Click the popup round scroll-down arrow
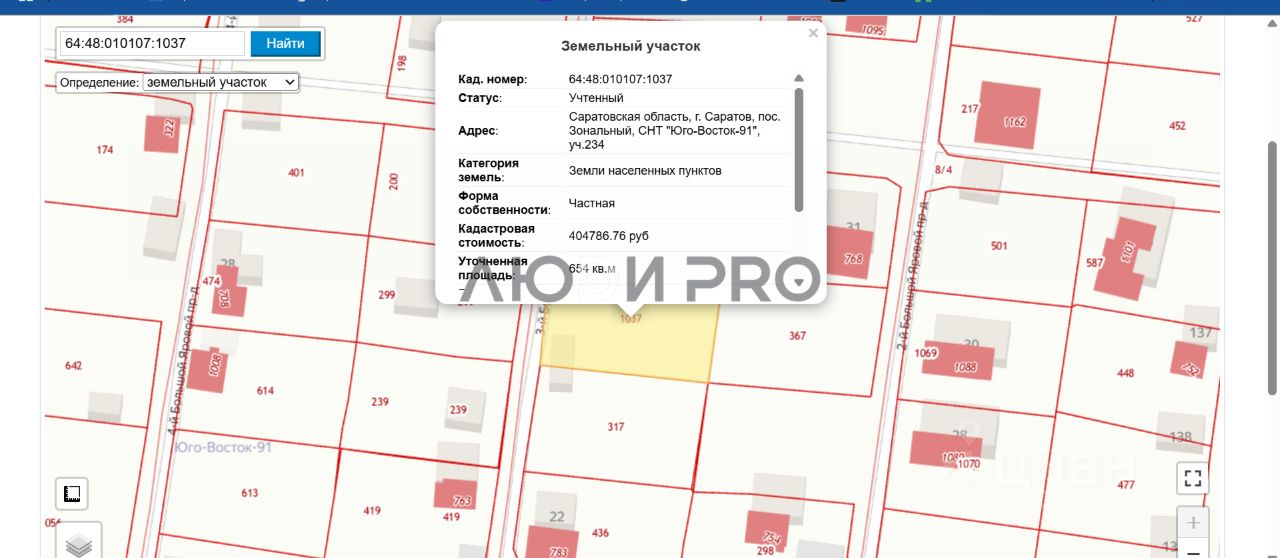This screenshot has width=1280, height=558. pos(798,283)
